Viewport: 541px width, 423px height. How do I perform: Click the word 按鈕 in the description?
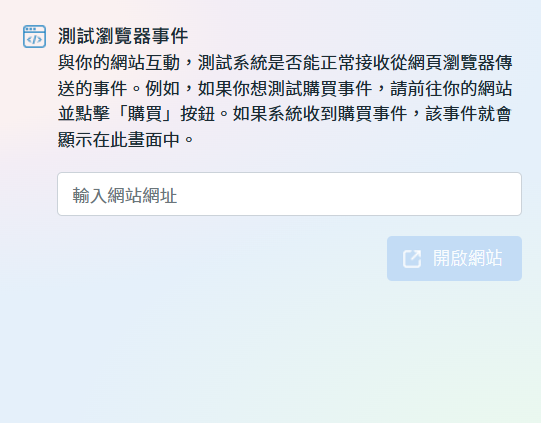(198, 114)
